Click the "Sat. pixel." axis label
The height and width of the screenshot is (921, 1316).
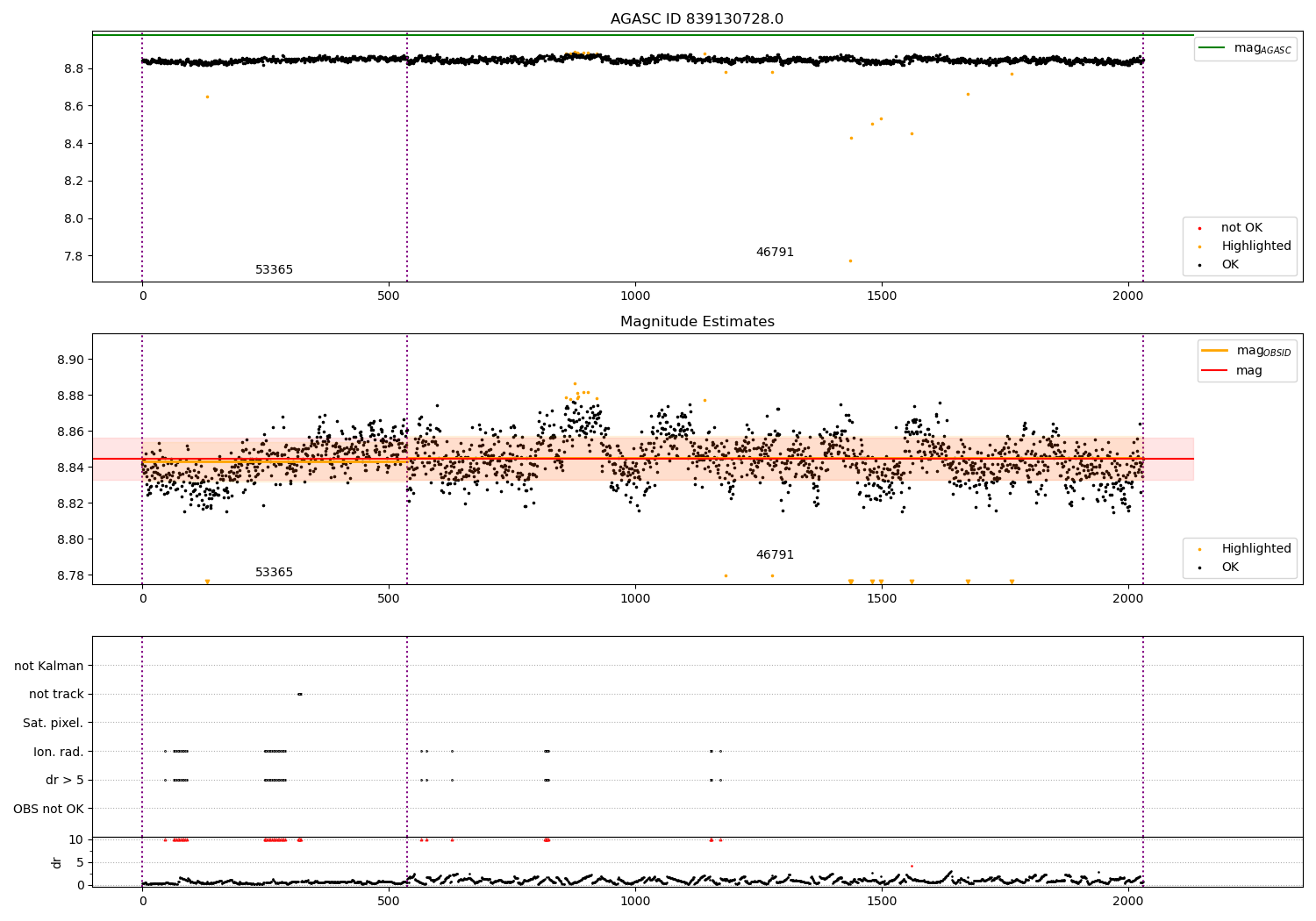click(53, 724)
